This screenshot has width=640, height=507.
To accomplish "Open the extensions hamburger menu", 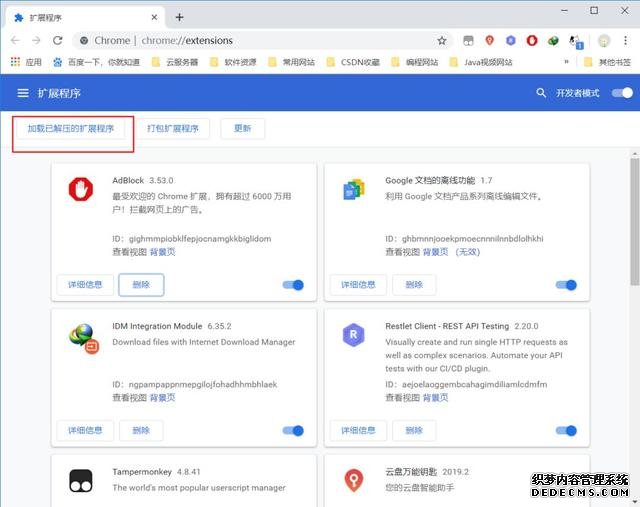I will [x=23, y=93].
